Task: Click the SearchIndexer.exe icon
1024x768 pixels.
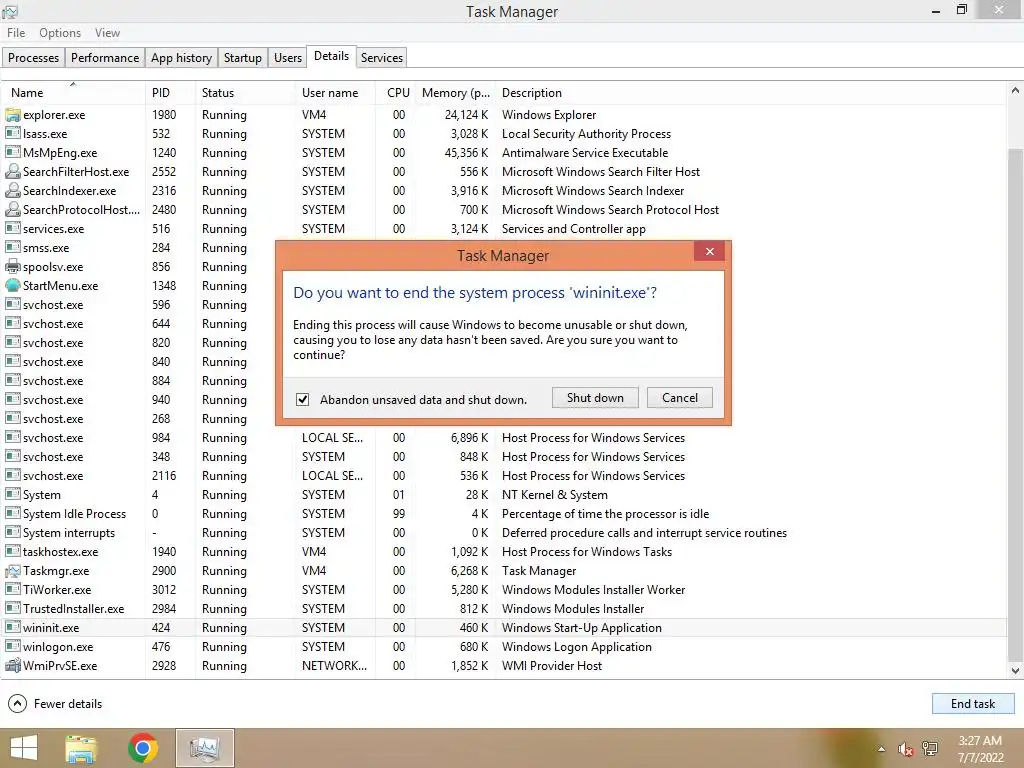Action: [12, 191]
